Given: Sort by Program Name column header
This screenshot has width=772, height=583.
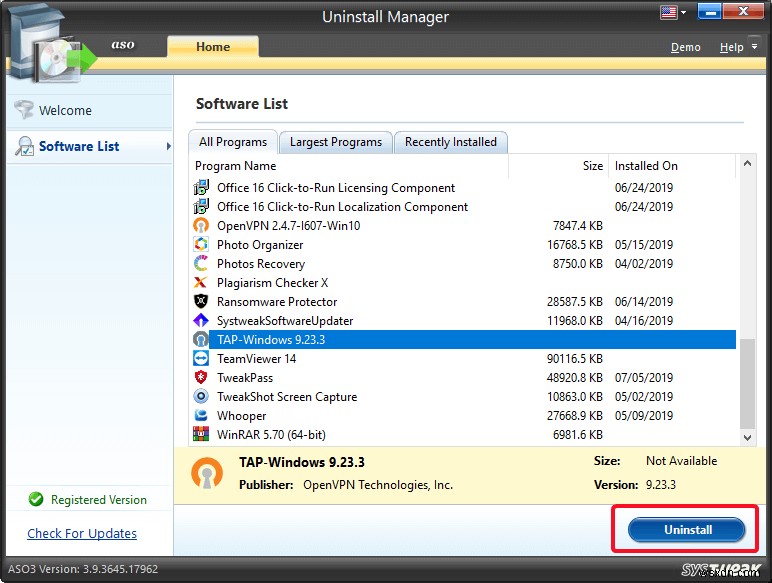Looking at the screenshot, I should pos(349,166).
